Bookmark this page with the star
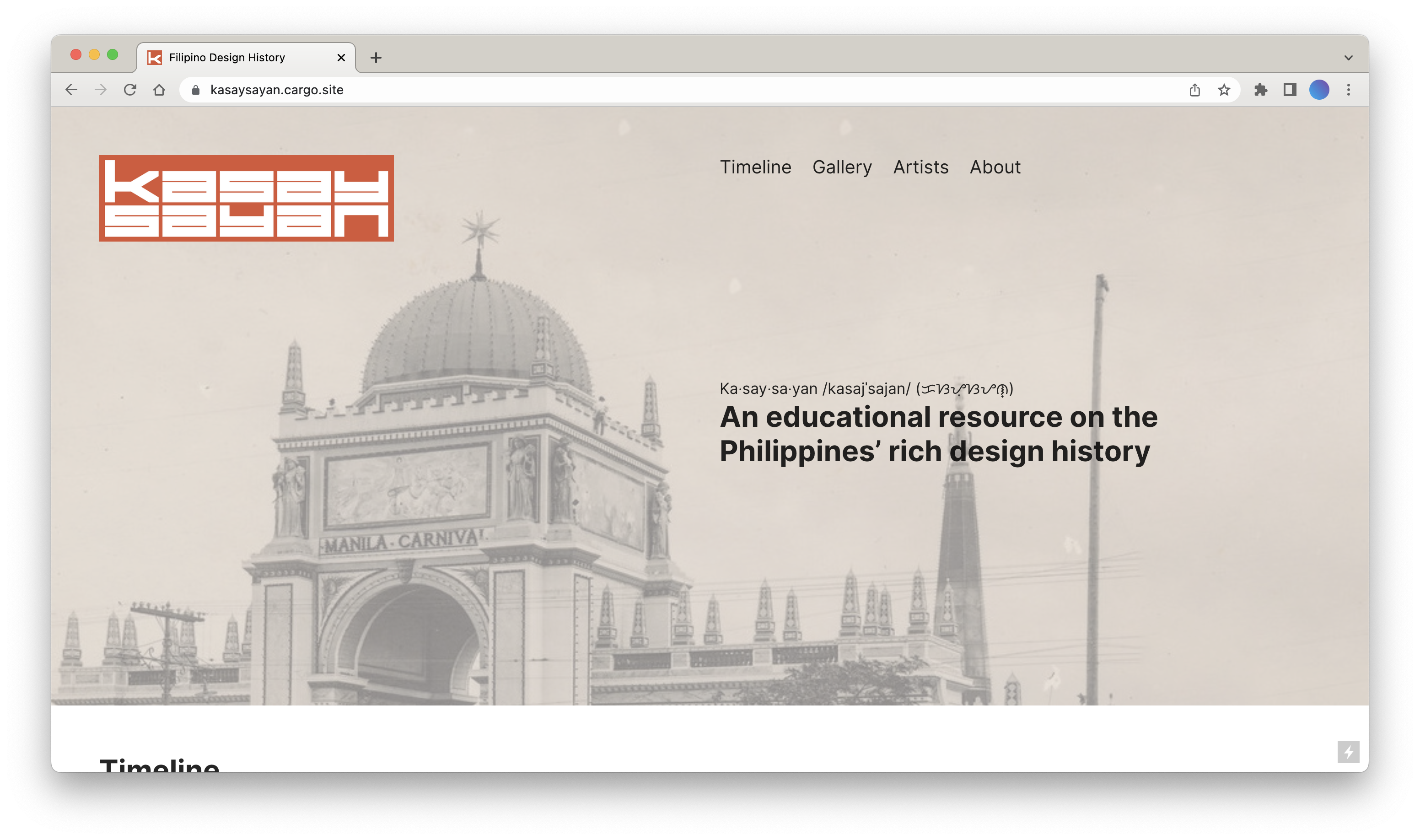Screen dimensions: 1420x840 (x=1224, y=89)
